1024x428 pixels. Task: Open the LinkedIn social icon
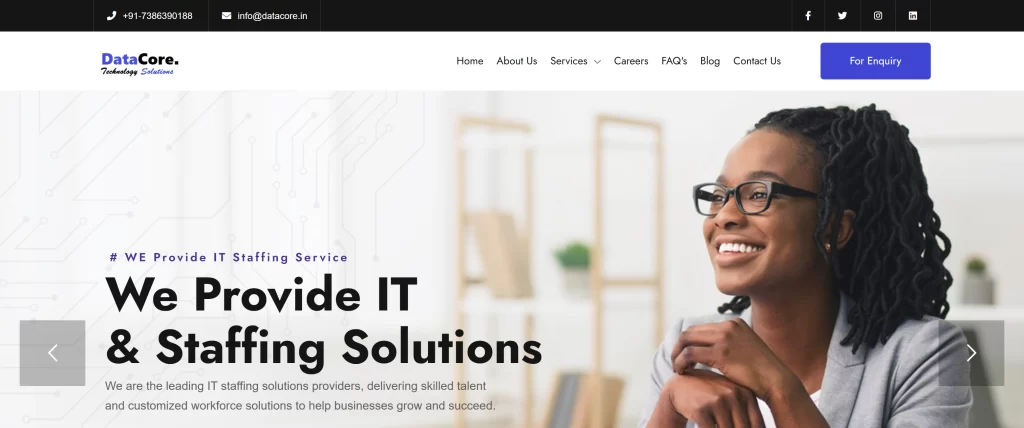[913, 16]
